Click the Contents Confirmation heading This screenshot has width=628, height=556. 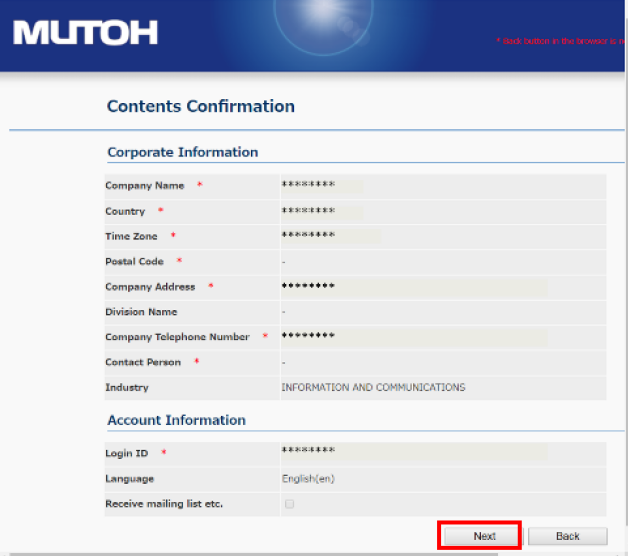[200, 106]
